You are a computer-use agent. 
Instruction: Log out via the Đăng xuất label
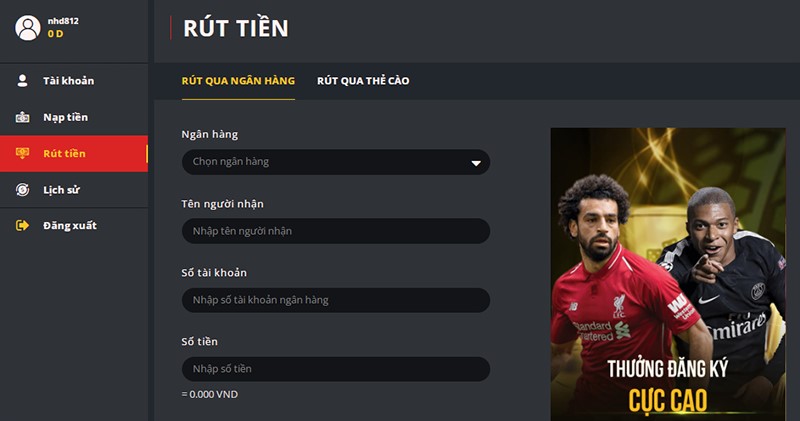(70, 226)
